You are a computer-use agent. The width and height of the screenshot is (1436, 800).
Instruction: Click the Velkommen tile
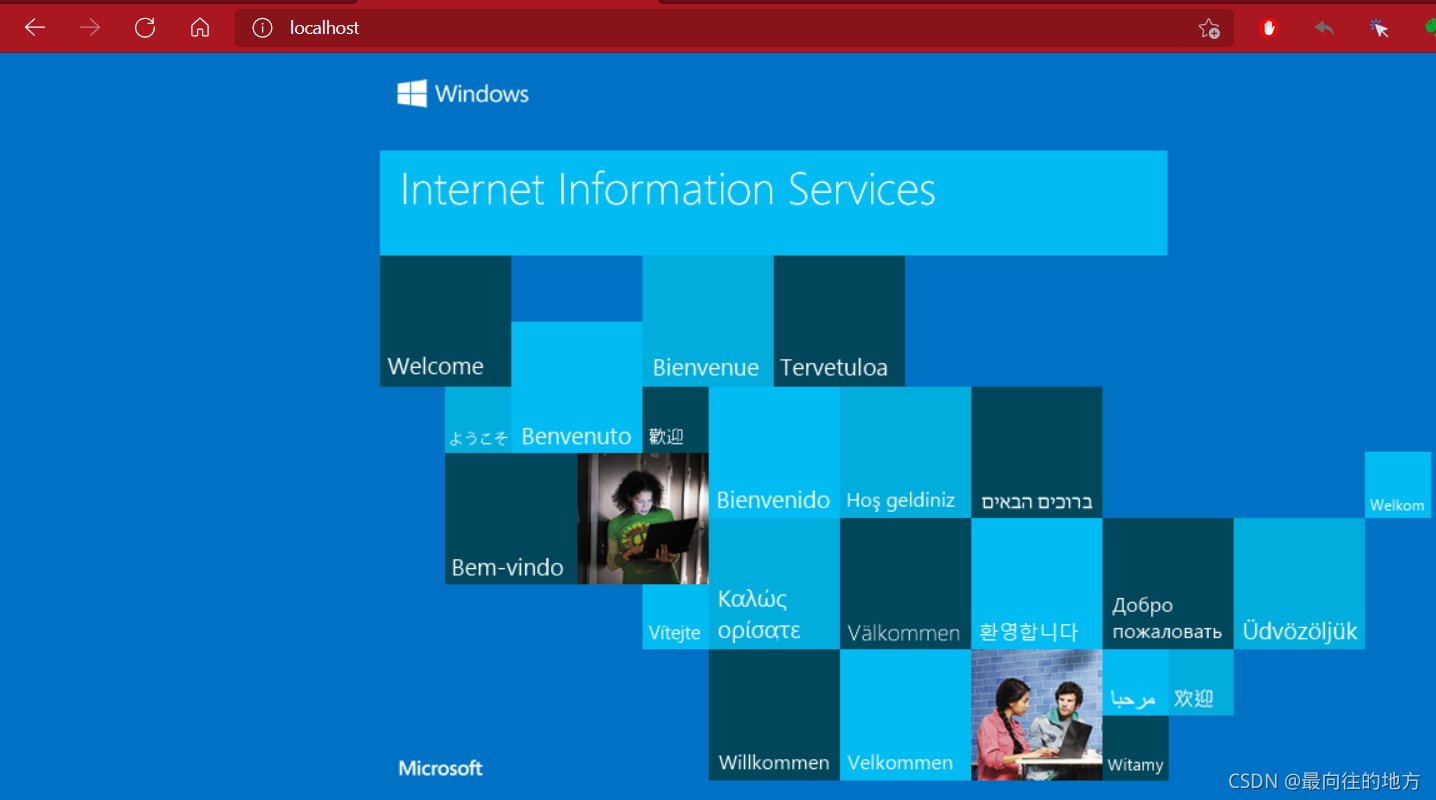pyautogui.click(x=905, y=715)
